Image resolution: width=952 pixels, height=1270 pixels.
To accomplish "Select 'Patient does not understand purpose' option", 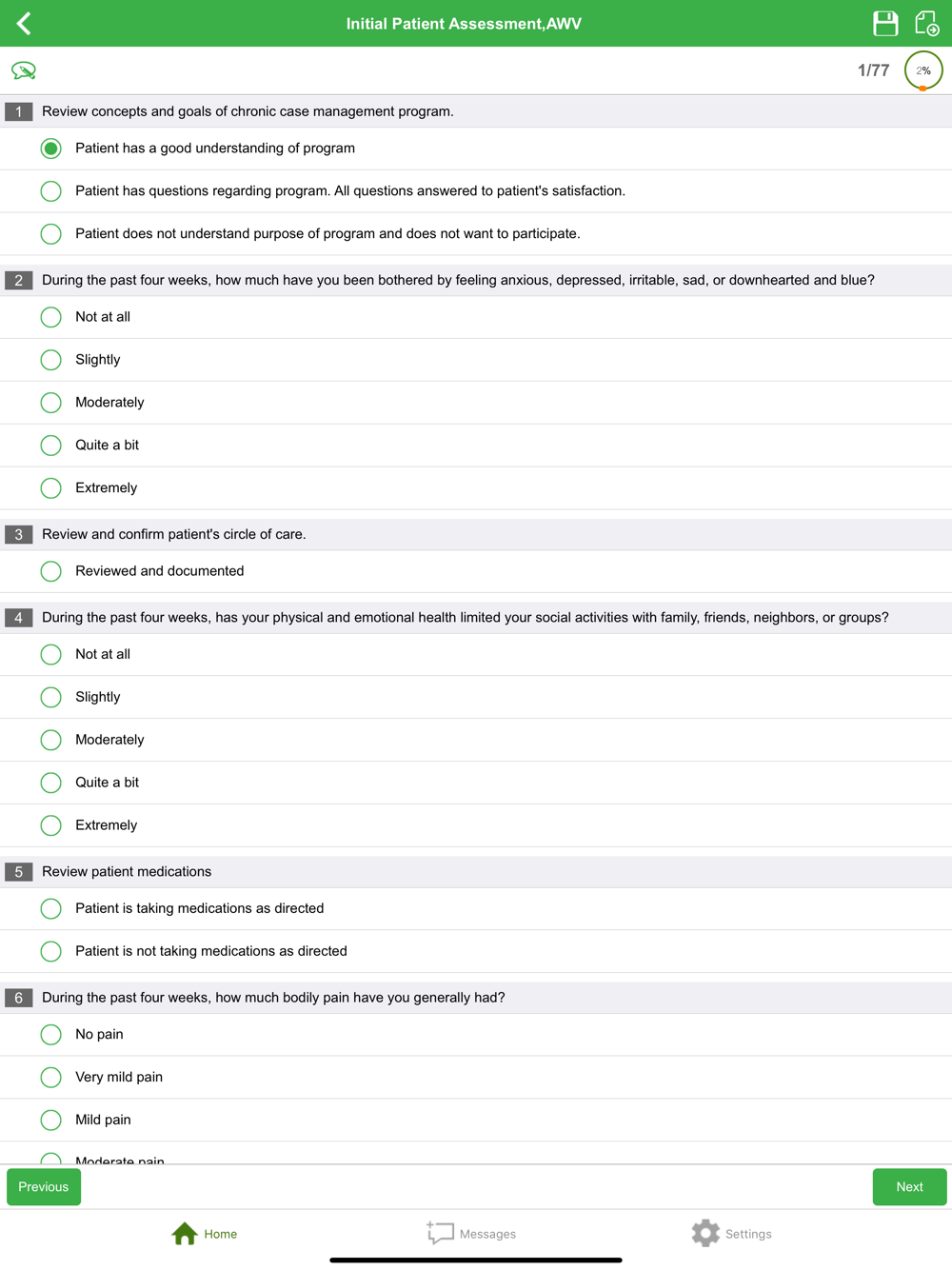I will [x=51, y=234].
